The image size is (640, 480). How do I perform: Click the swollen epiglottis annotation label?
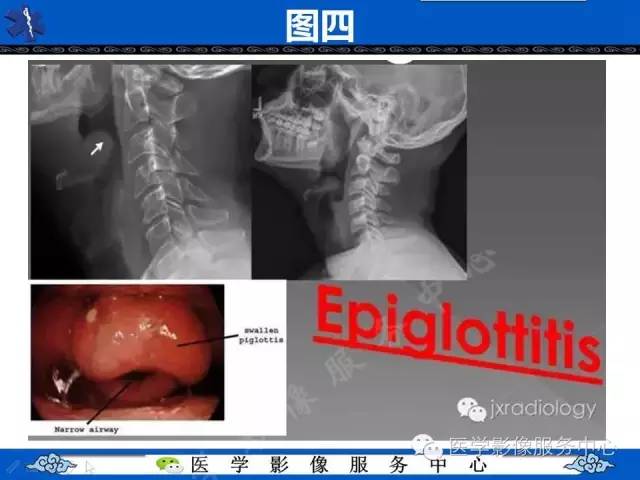[261, 335]
